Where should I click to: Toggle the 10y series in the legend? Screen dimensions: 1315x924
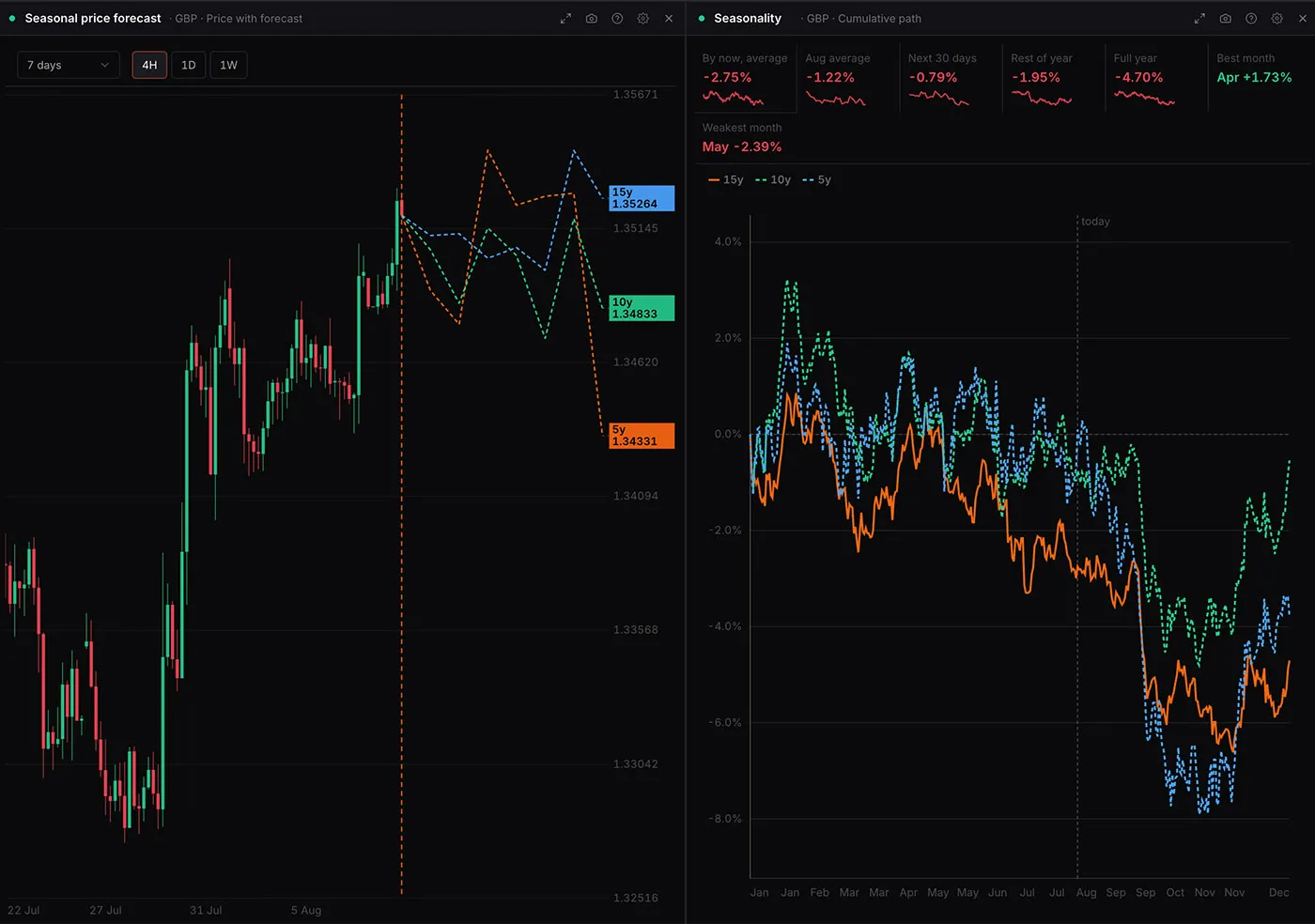773,179
